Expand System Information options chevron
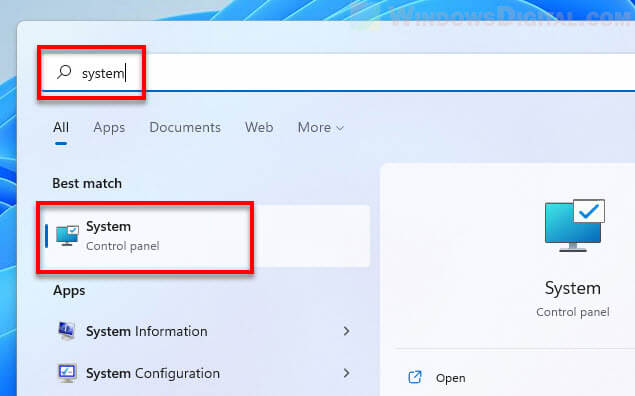This screenshot has height=396, width=635. tap(346, 331)
